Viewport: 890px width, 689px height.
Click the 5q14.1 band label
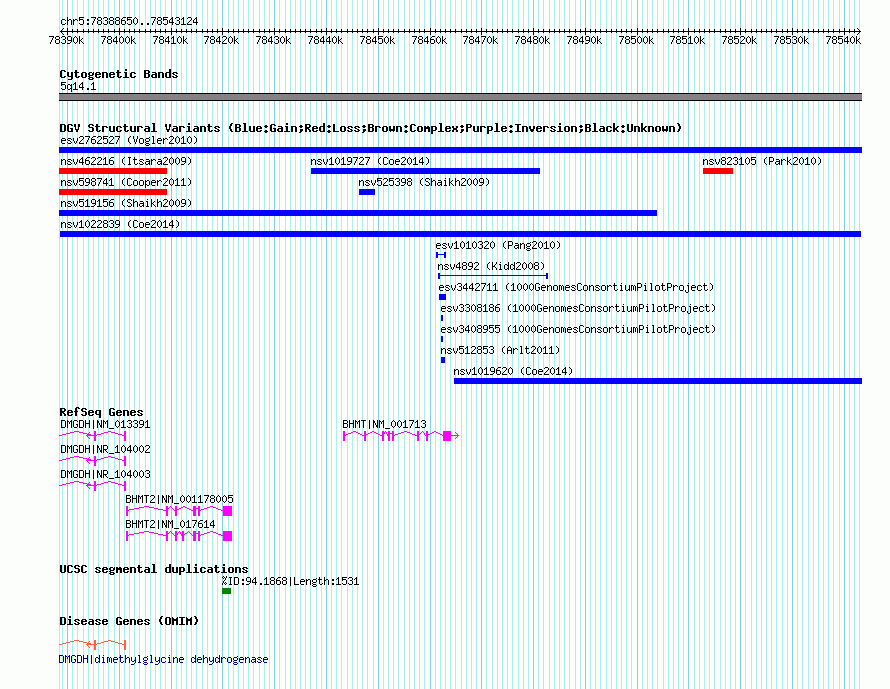coord(78,86)
